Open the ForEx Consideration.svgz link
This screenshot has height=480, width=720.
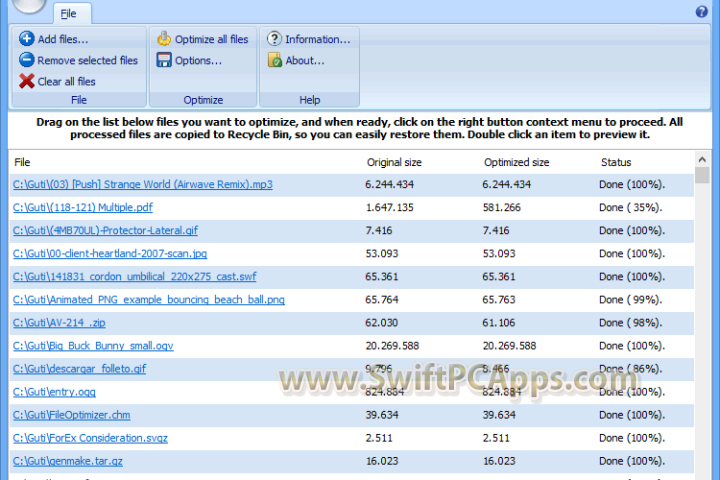click(x=90, y=438)
